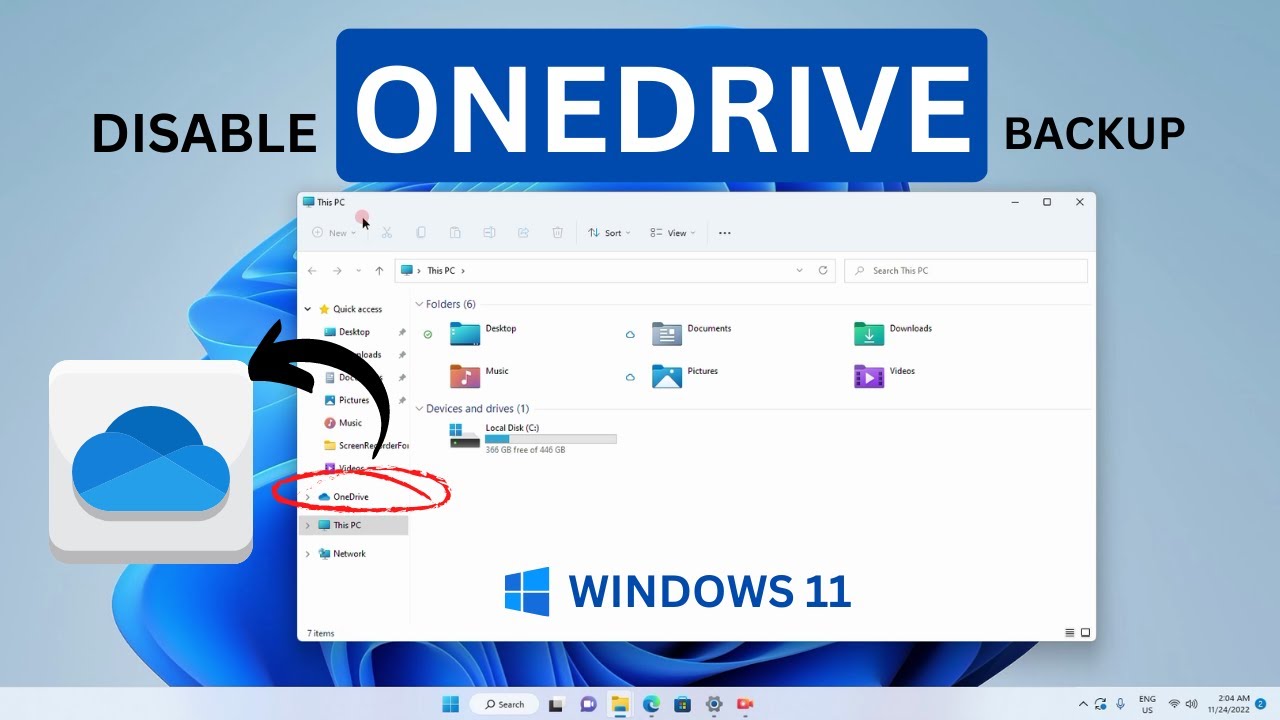Image resolution: width=1280 pixels, height=720 pixels.
Task: Collapse the Quick access tree node
Action: [308, 309]
